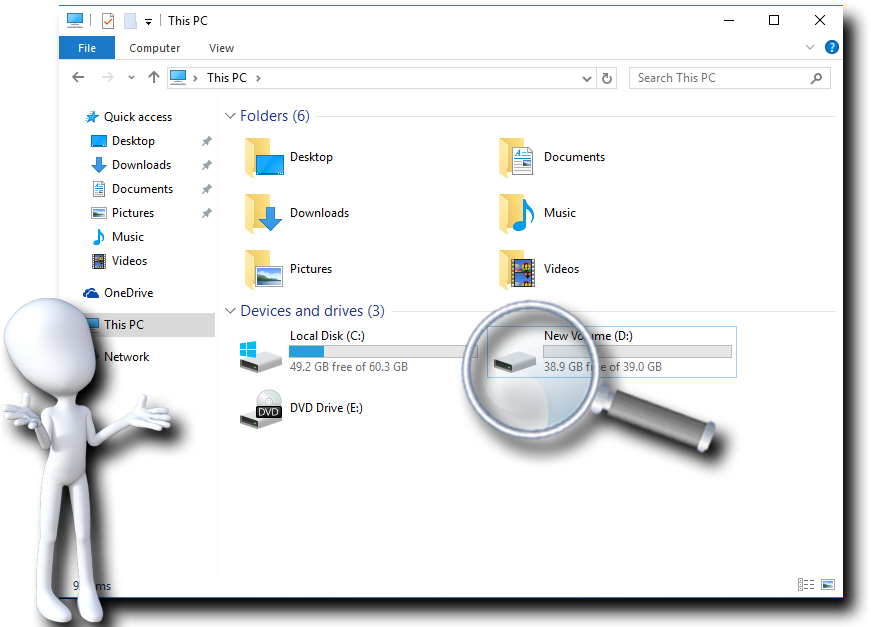The height and width of the screenshot is (627, 871).
Task: Collapse the Devices and drives group
Action: click(x=230, y=311)
